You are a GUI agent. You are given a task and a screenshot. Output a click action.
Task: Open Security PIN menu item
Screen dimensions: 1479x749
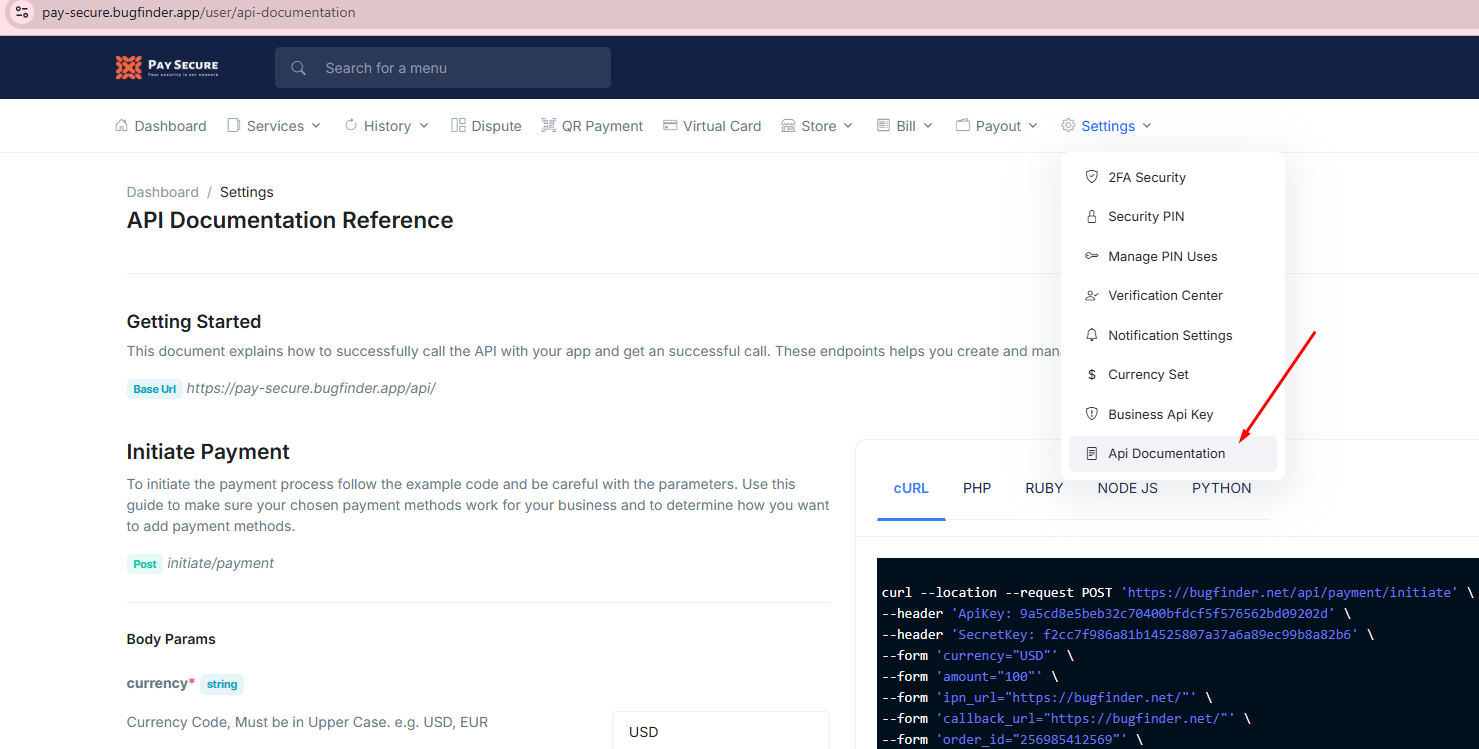tap(1172, 216)
